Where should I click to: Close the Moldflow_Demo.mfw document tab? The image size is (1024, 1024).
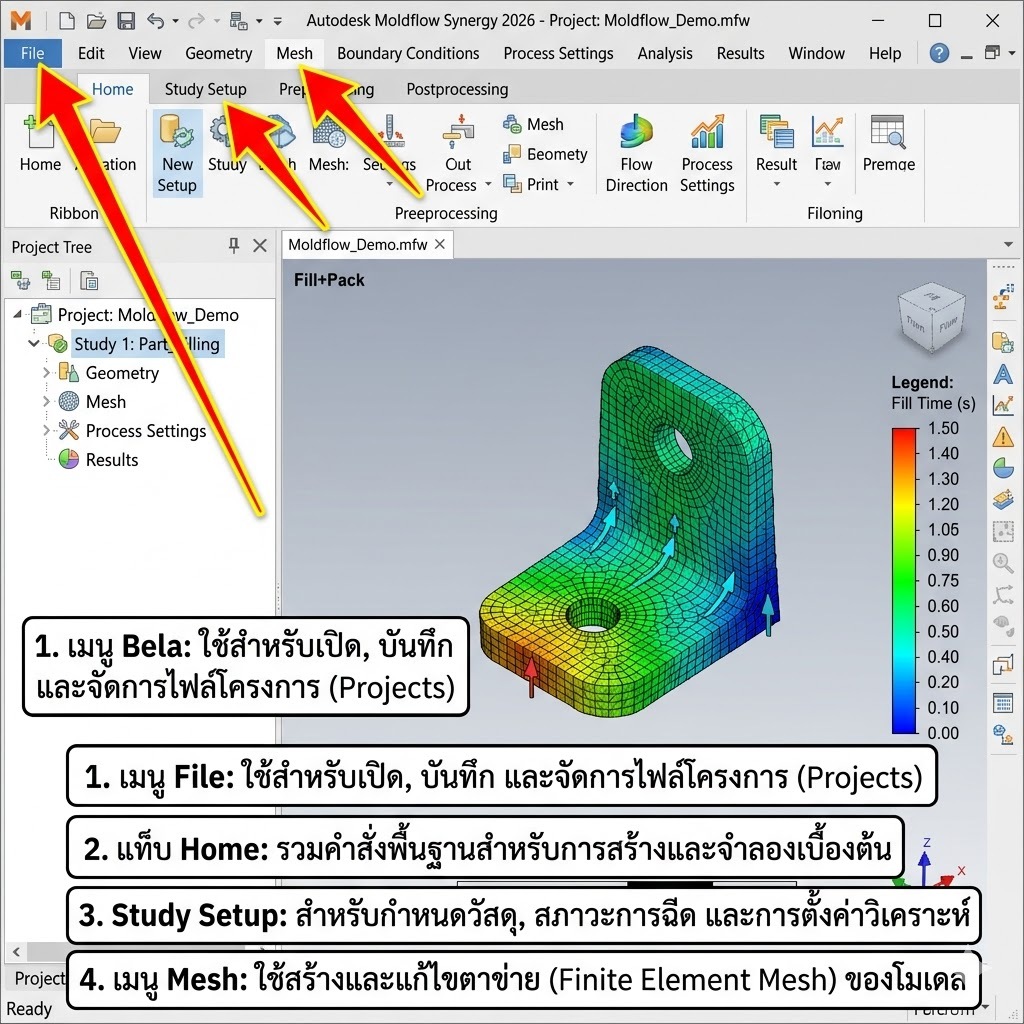point(440,244)
